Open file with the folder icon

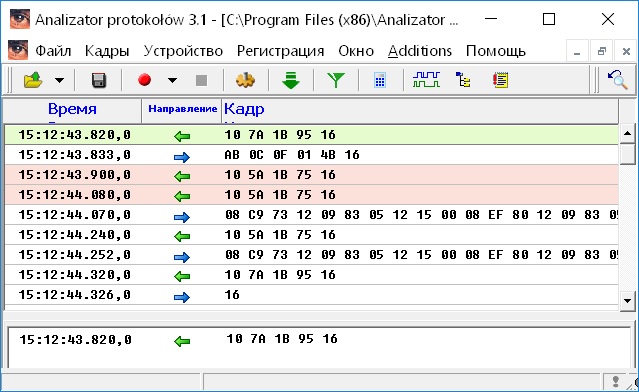tap(33, 80)
